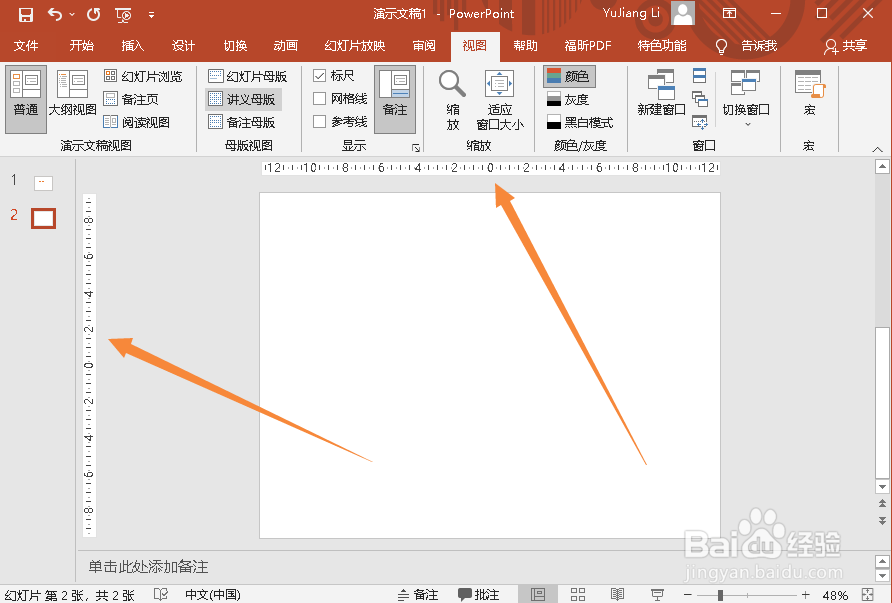Screen dimensions: 892x603
Task: Start slideshow from beginning icon
Action: click(x=123, y=15)
